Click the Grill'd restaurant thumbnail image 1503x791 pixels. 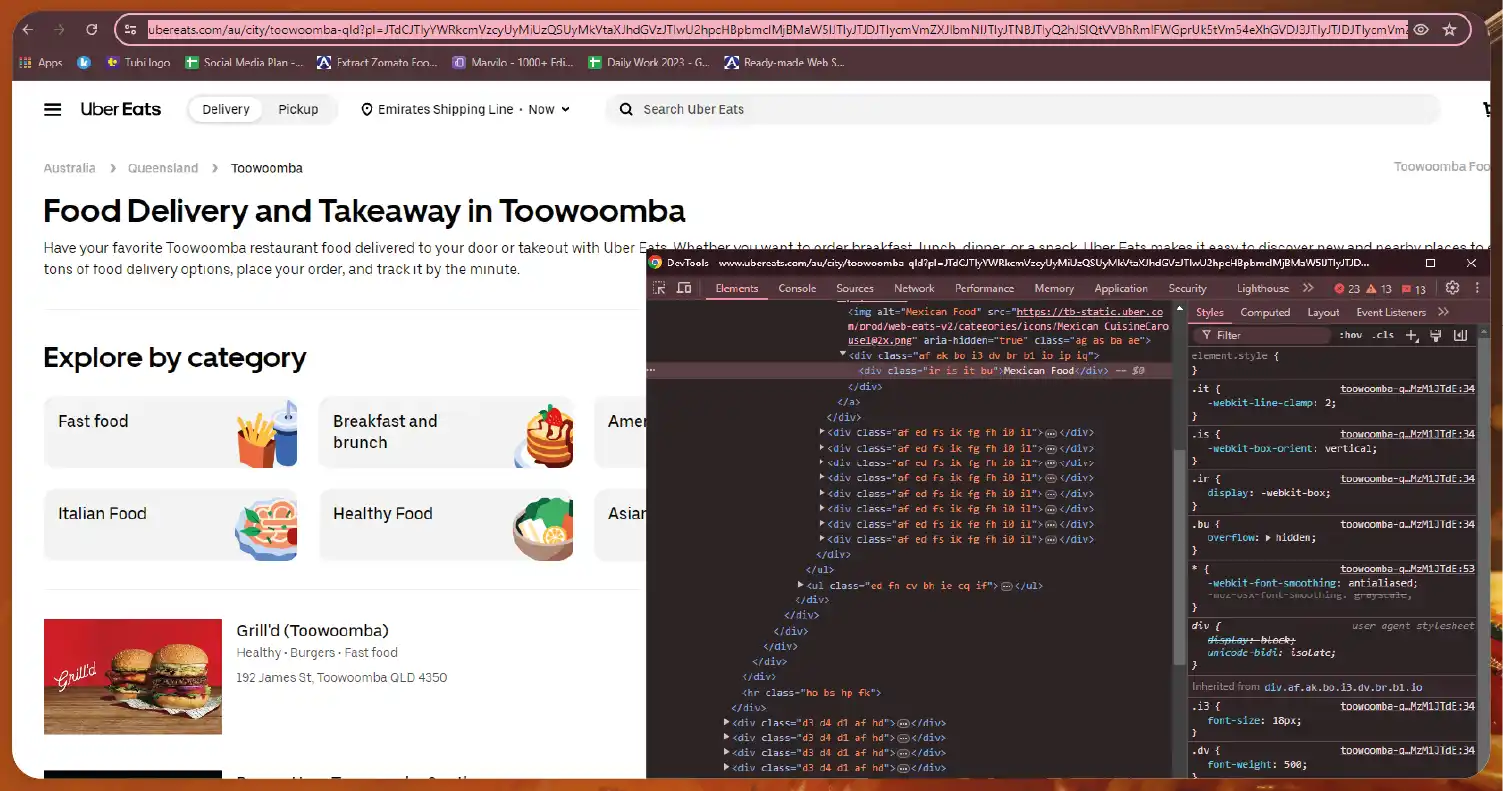coord(133,676)
